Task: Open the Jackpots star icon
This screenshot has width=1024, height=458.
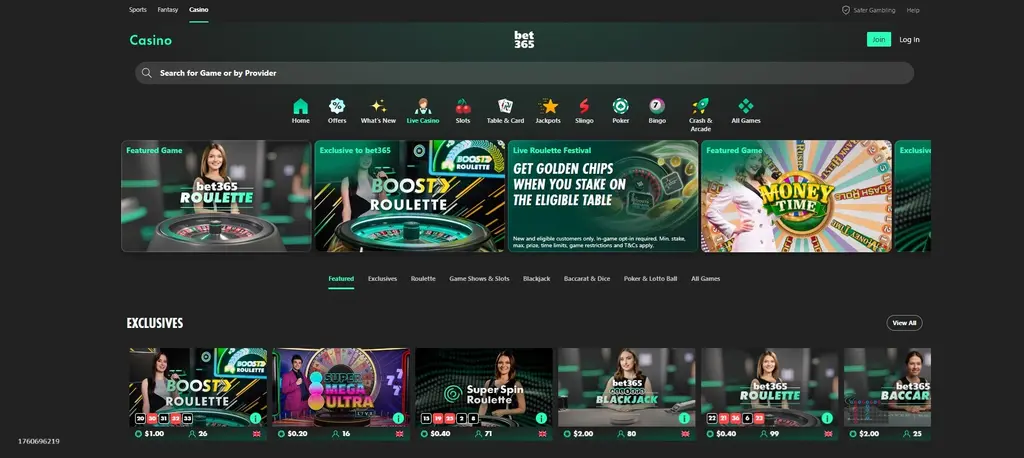Action: (x=548, y=106)
